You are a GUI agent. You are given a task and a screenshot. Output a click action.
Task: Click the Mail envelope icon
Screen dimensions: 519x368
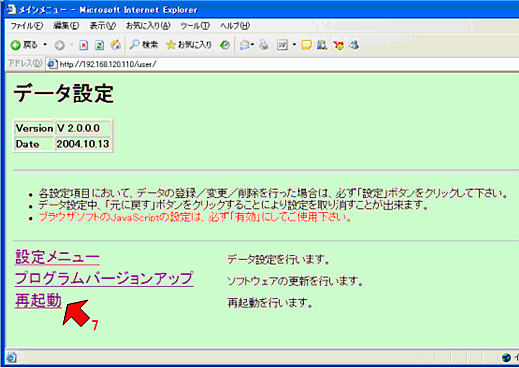(x=245, y=45)
